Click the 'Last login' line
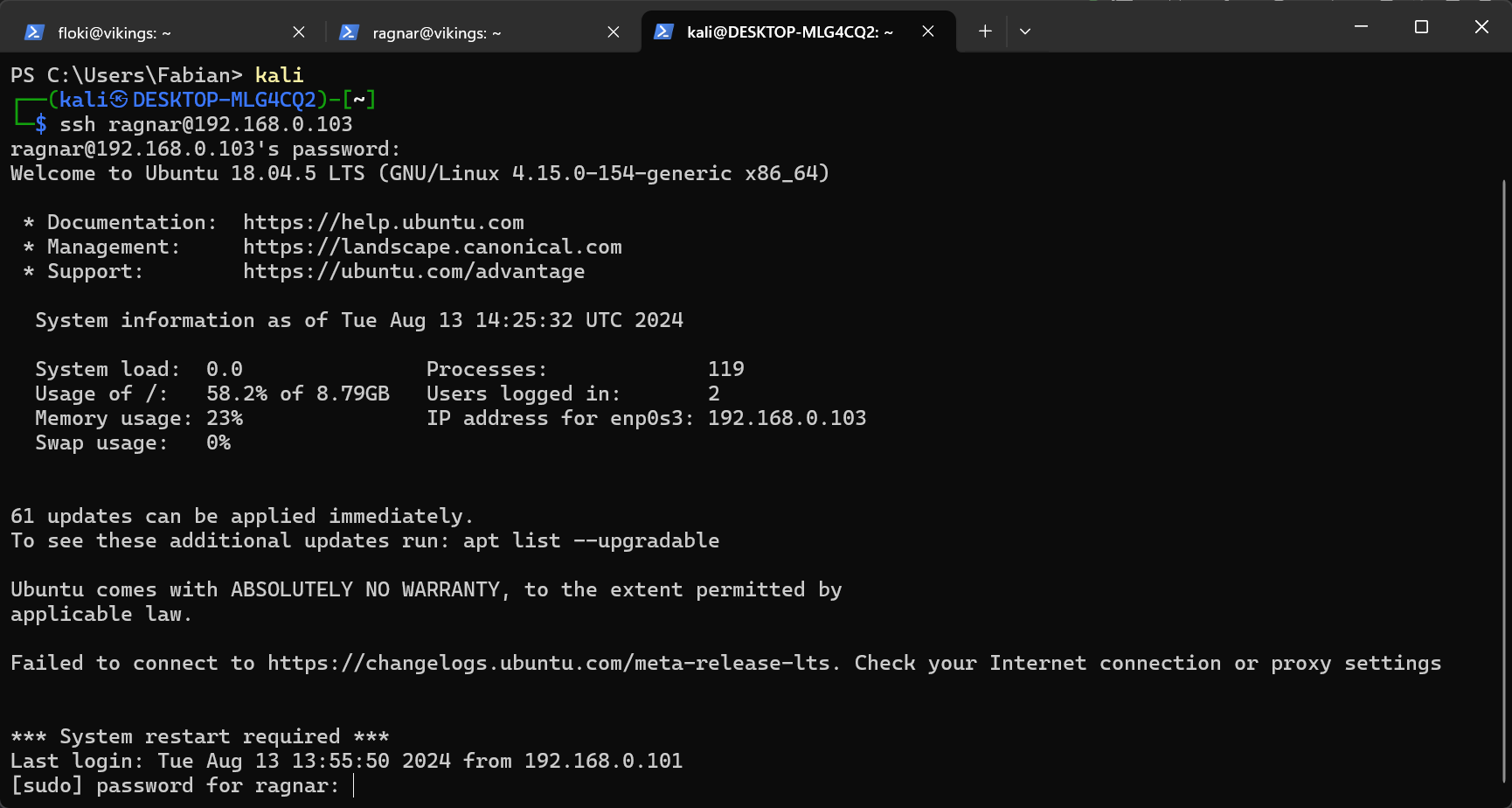Image resolution: width=1512 pixels, height=808 pixels. pyautogui.click(x=347, y=761)
